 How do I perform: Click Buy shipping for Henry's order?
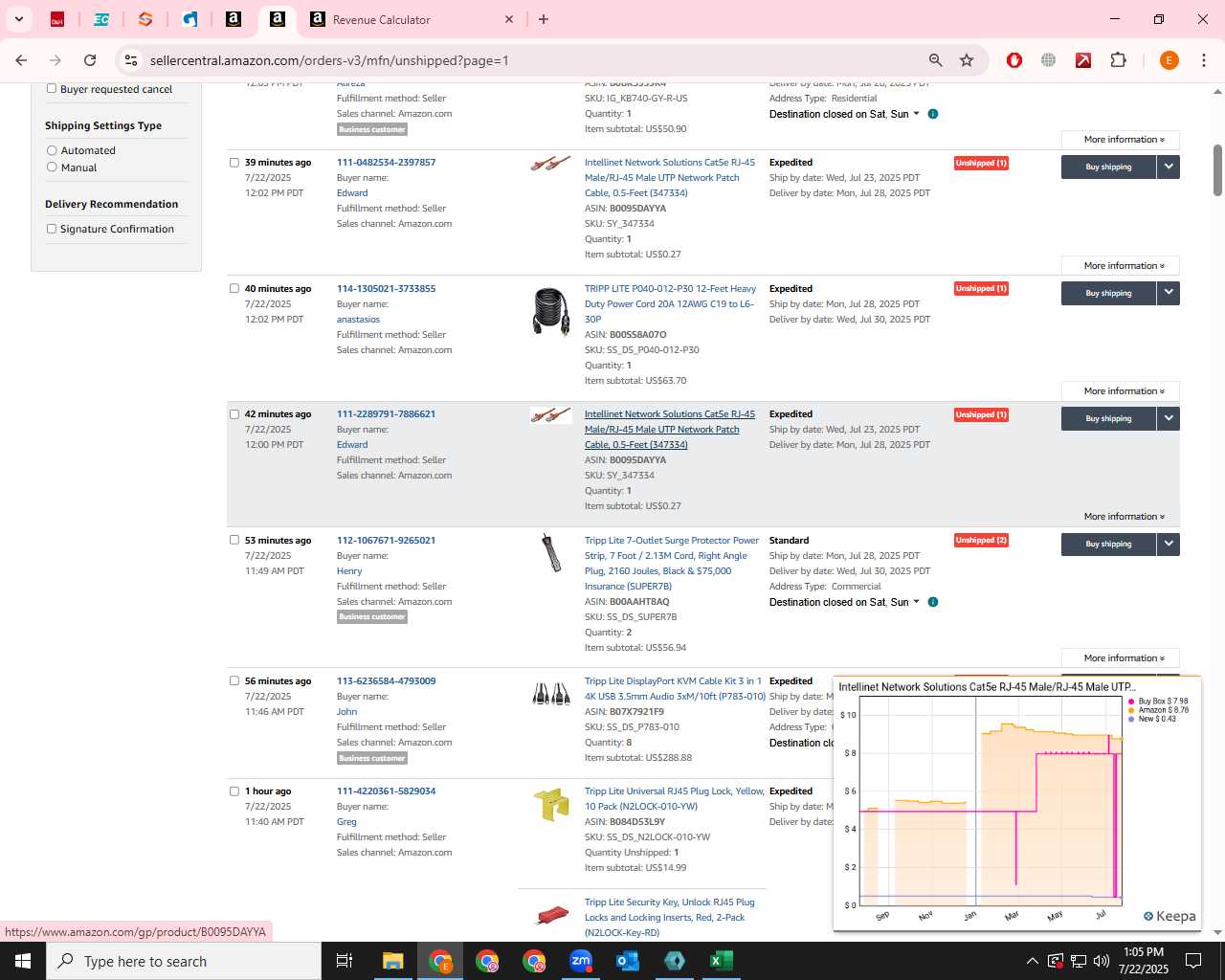click(1108, 544)
